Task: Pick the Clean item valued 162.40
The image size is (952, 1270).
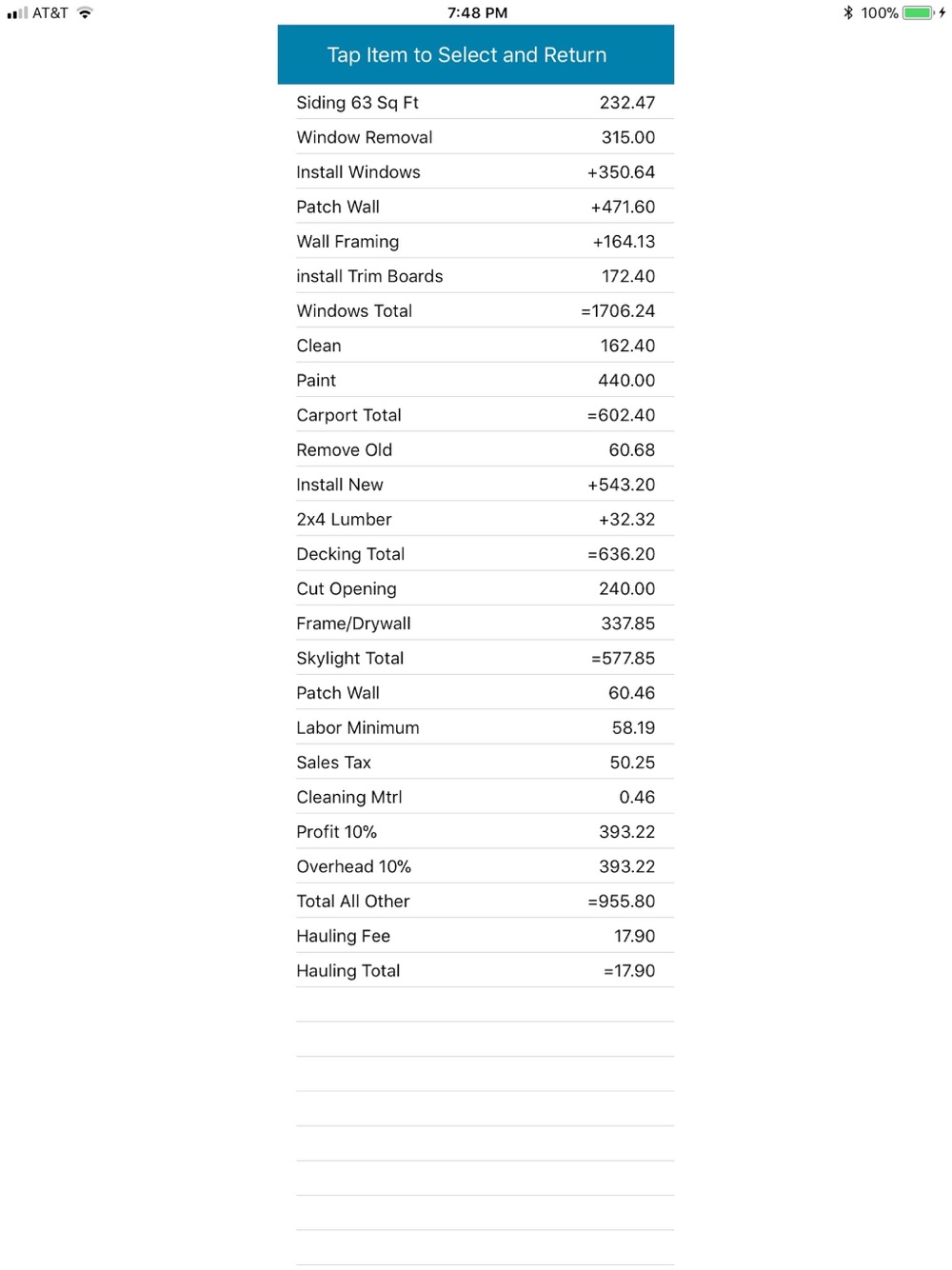Action: [x=476, y=346]
